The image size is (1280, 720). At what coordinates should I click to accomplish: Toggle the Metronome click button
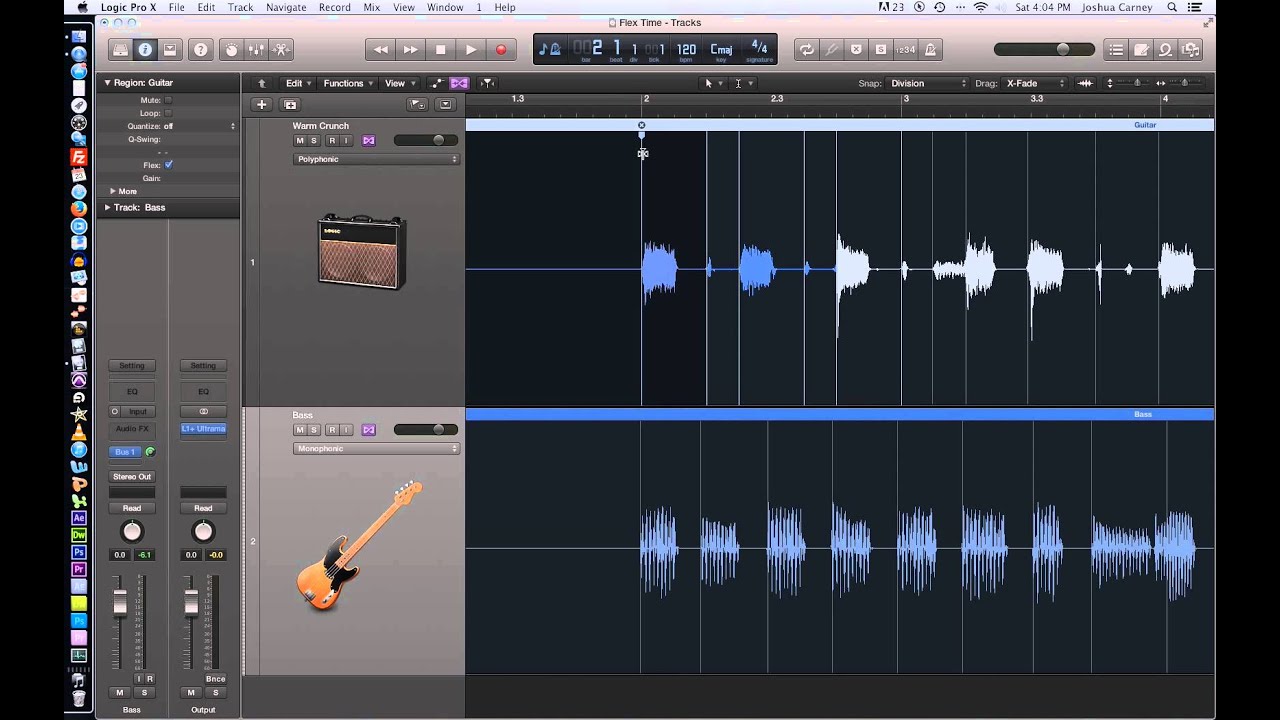click(x=930, y=49)
